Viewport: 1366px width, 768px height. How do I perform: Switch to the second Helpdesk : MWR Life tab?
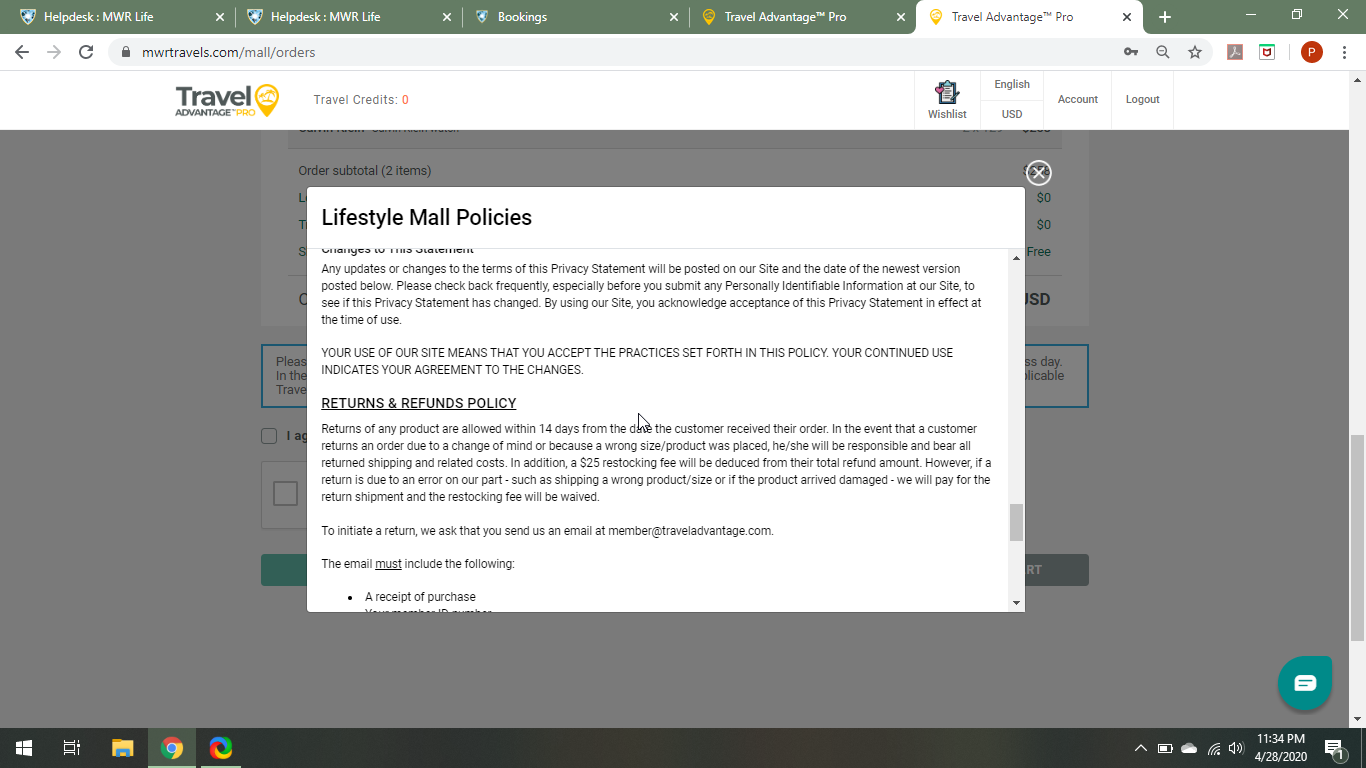(x=348, y=17)
